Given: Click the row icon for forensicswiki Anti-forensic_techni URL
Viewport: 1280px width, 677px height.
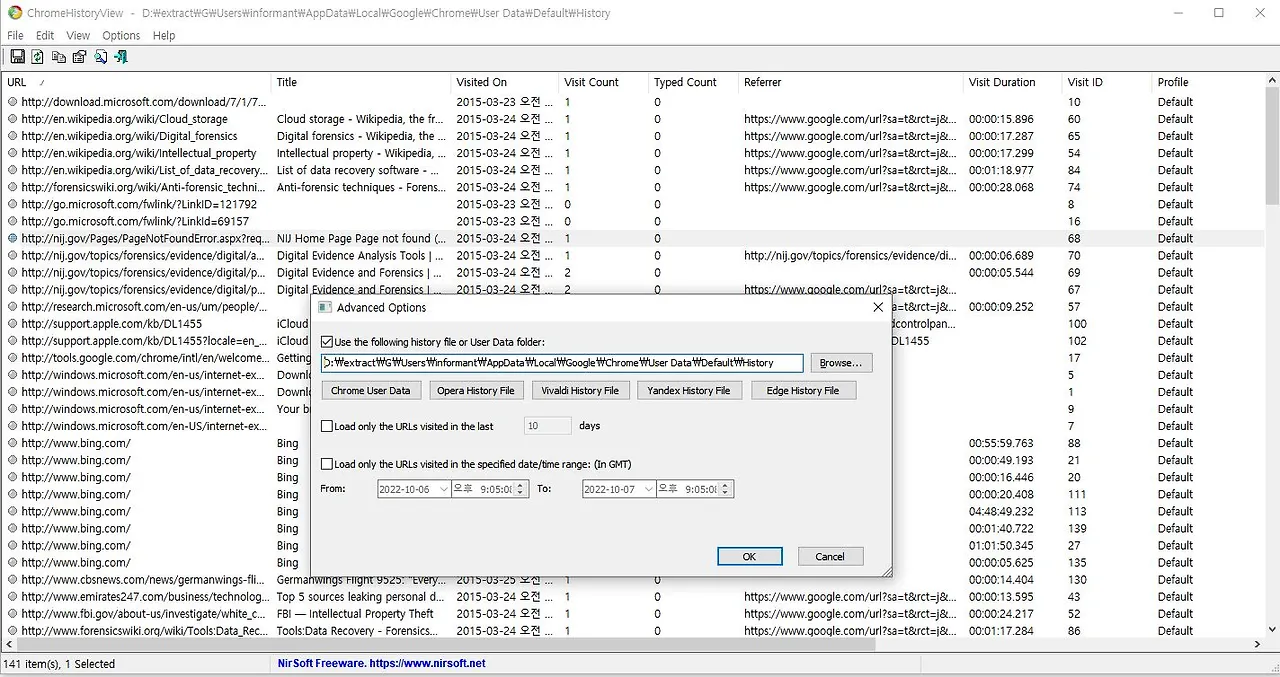Looking at the screenshot, I should (x=13, y=187).
